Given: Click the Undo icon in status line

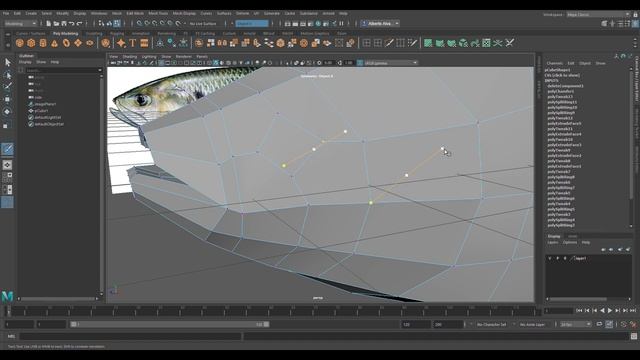Looking at the screenshot, I should pos(72,24).
